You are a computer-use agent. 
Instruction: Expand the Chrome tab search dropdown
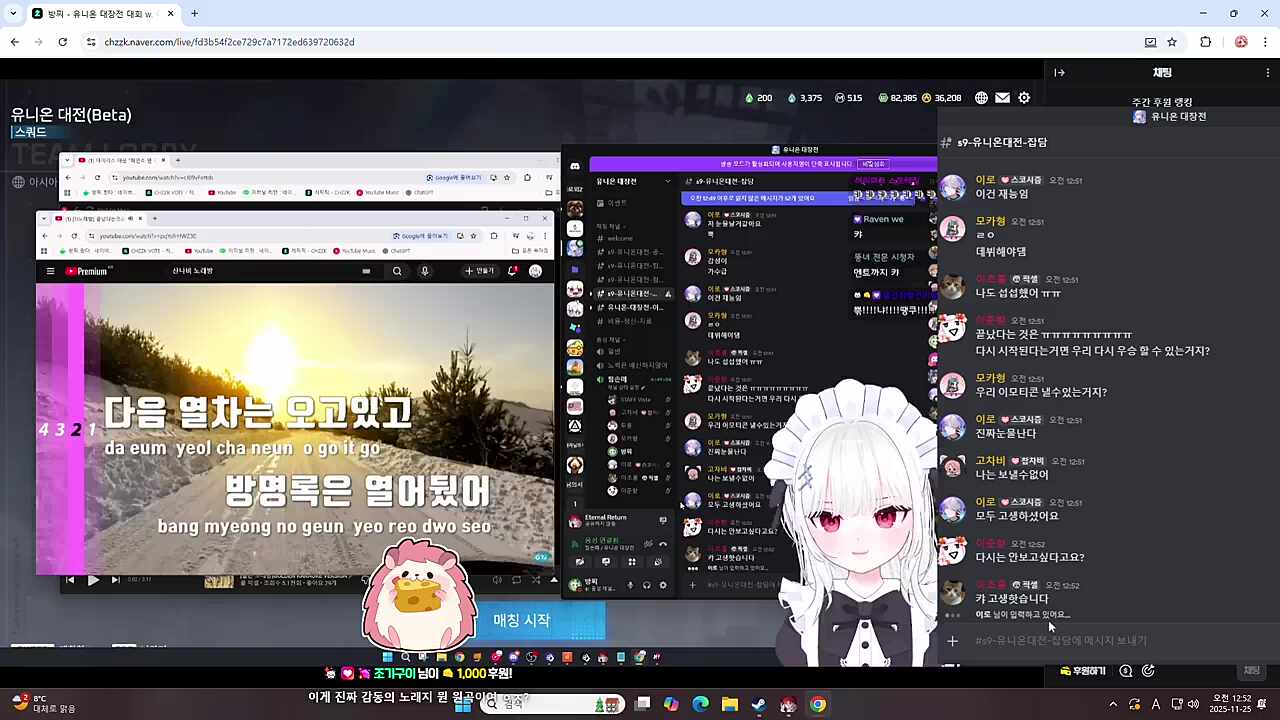[x=13, y=14]
